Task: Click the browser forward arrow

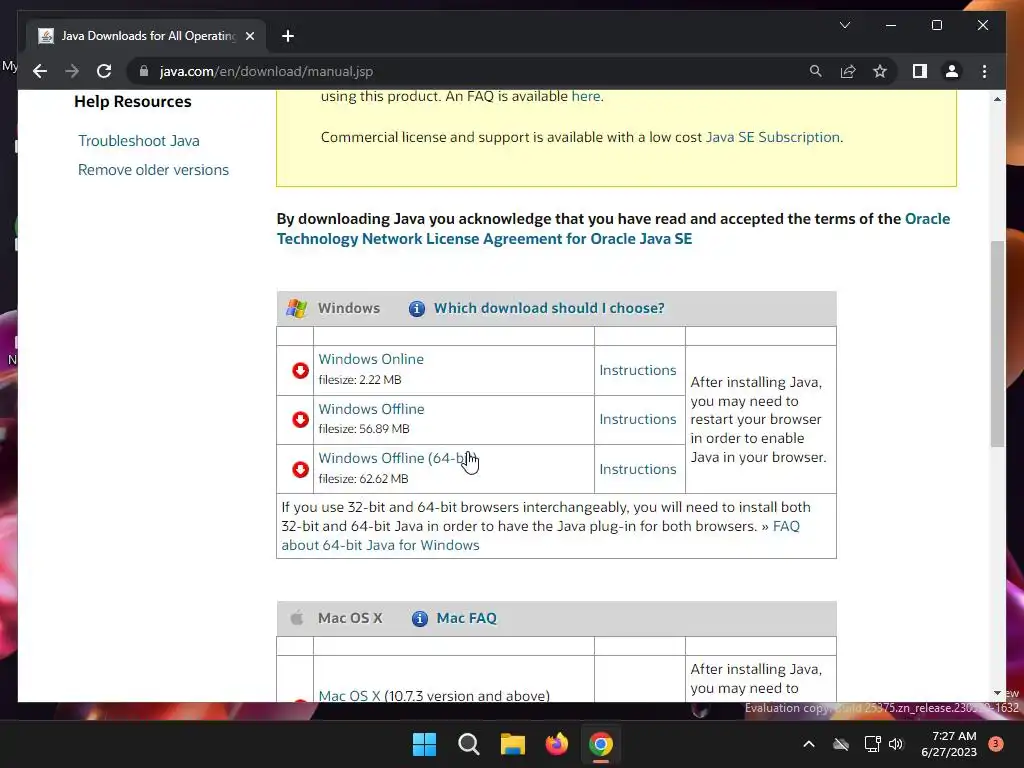Action: click(72, 71)
